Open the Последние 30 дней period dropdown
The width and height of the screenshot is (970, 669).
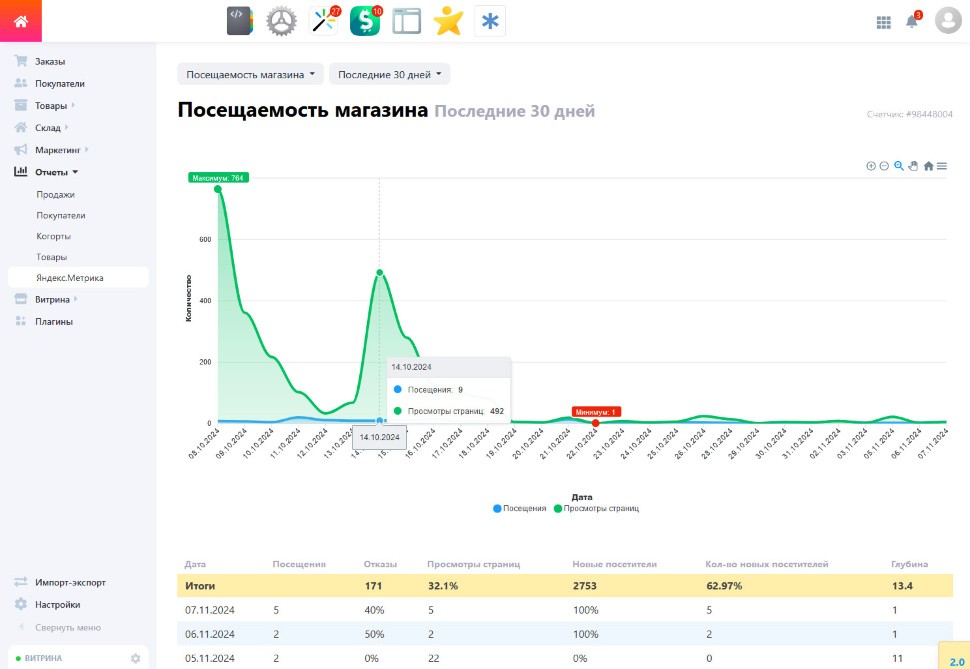click(390, 74)
